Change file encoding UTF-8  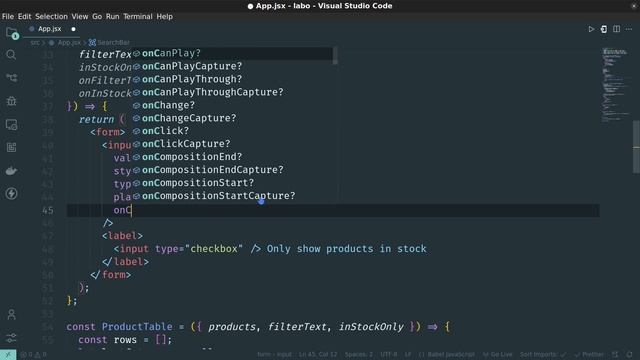(389, 355)
